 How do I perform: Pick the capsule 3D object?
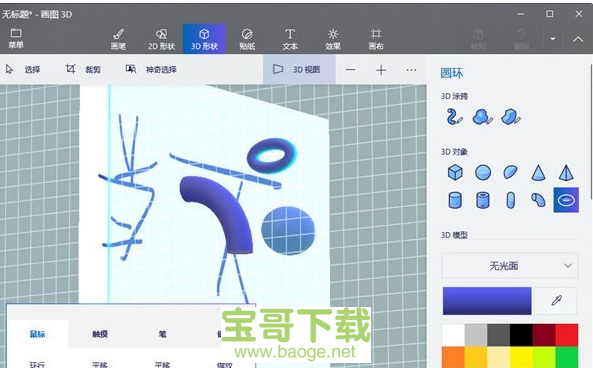[511, 200]
